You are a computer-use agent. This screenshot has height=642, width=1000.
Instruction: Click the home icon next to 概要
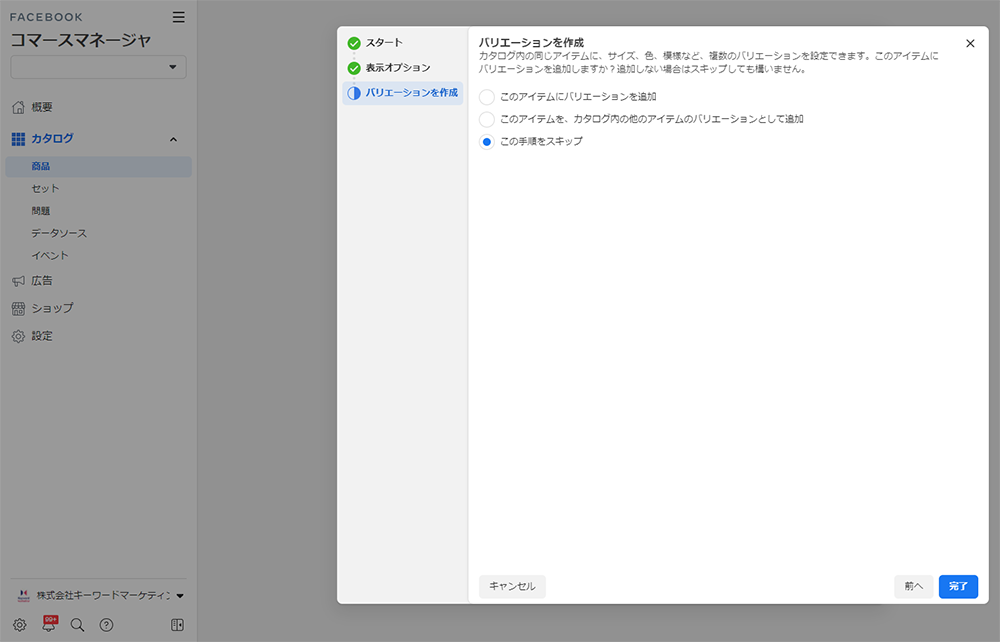(x=18, y=107)
